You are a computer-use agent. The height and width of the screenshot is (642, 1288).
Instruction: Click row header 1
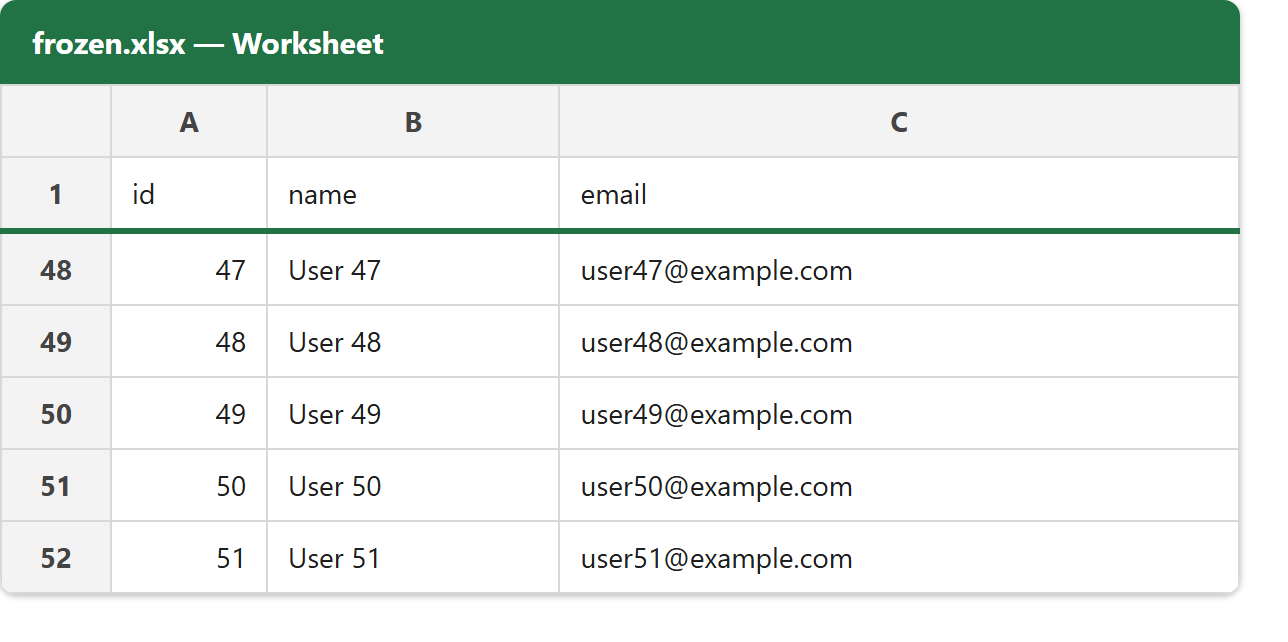pyautogui.click(x=56, y=193)
